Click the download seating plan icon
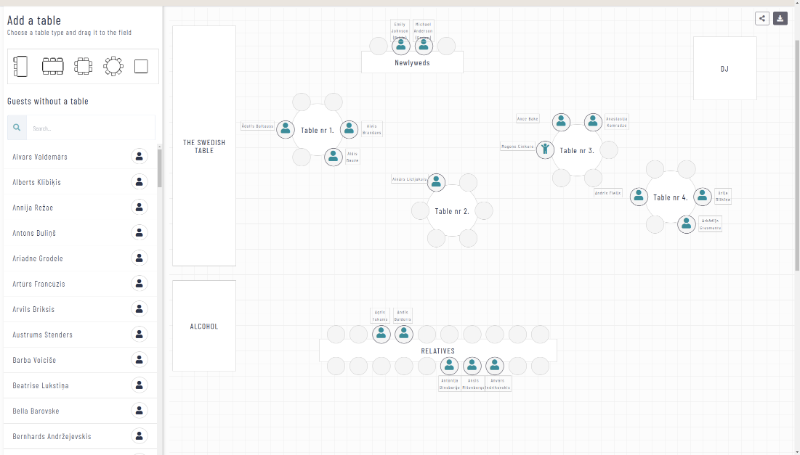This screenshot has height=455, width=800. pyautogui.click(x=780, y=17)
